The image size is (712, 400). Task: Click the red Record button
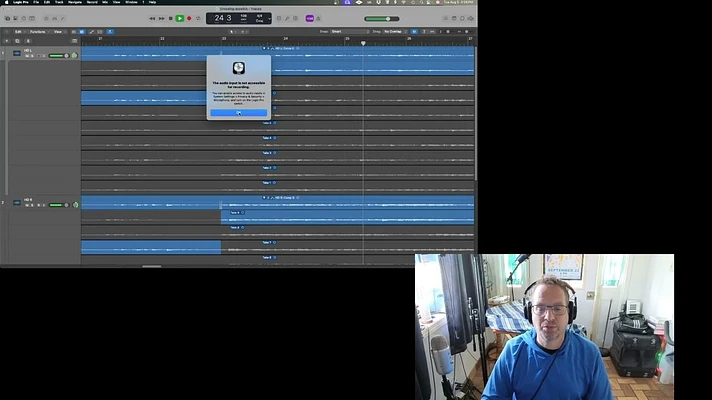189,19
